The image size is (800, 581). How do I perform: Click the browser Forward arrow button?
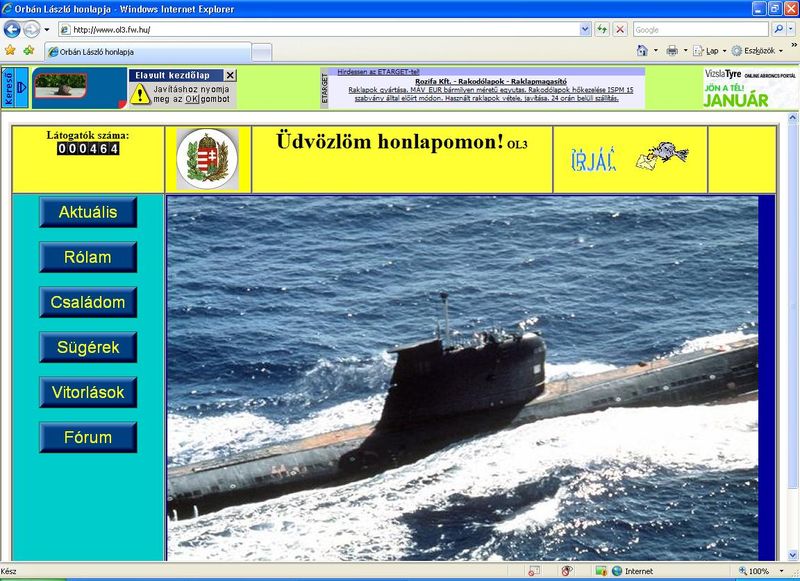click(32, 29)
